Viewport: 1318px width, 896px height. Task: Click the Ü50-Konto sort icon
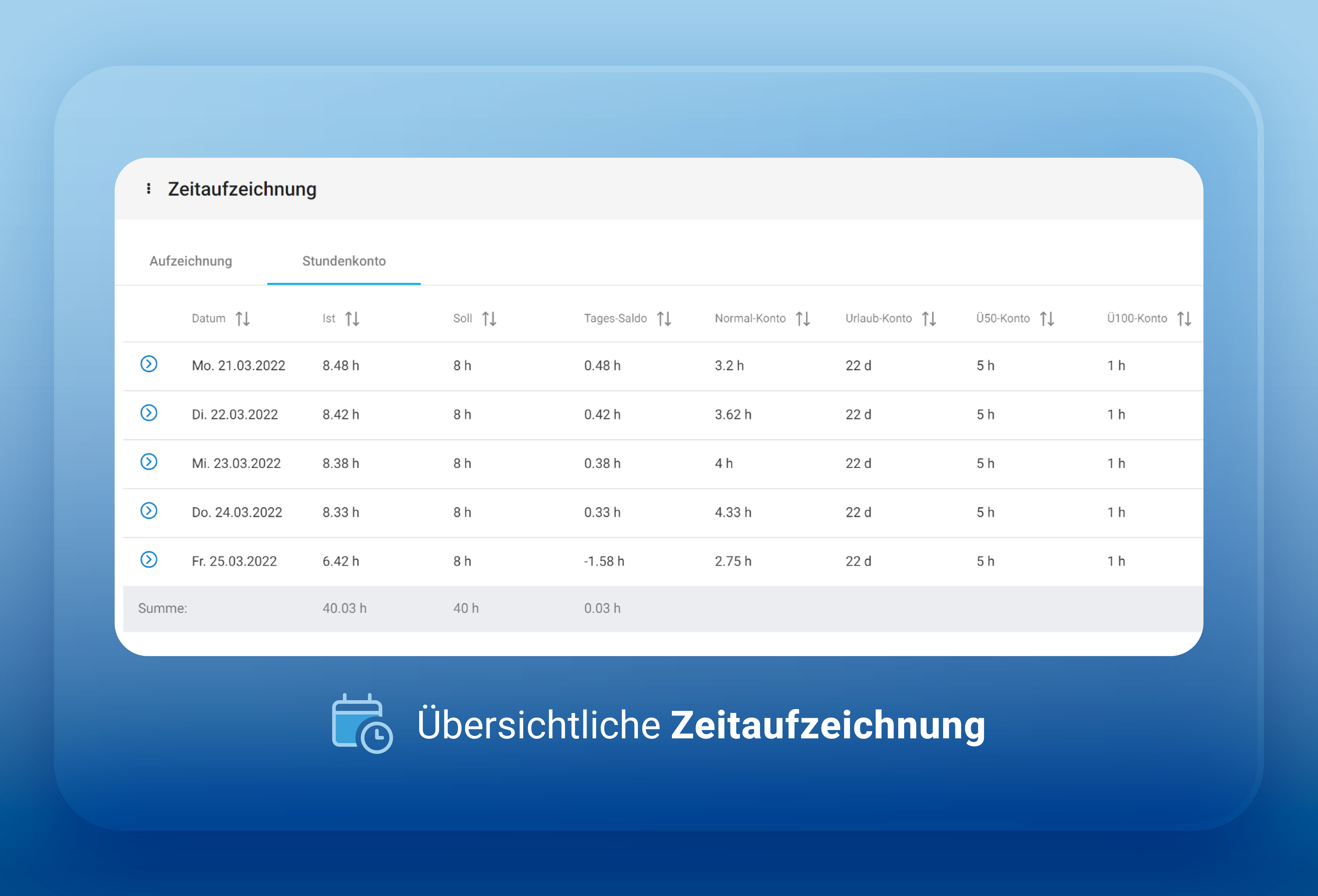(1047, 319)
